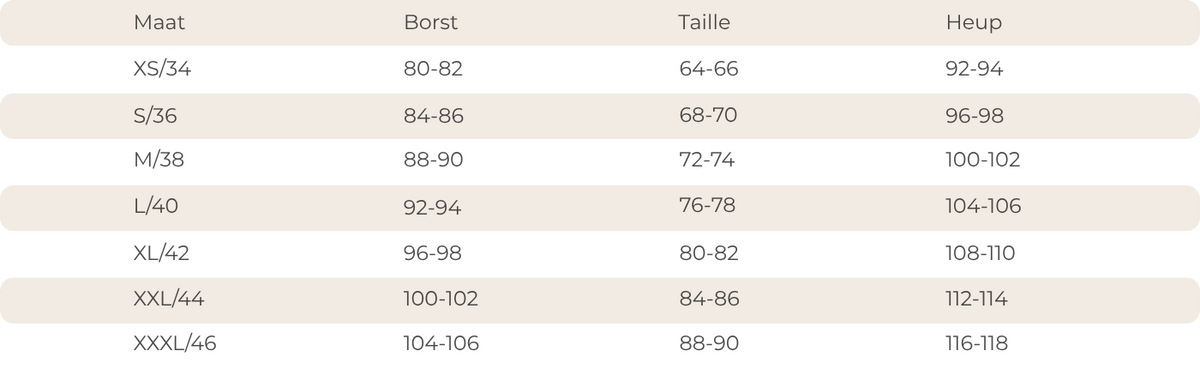Click the Maat column header

(x=160, y=23)
